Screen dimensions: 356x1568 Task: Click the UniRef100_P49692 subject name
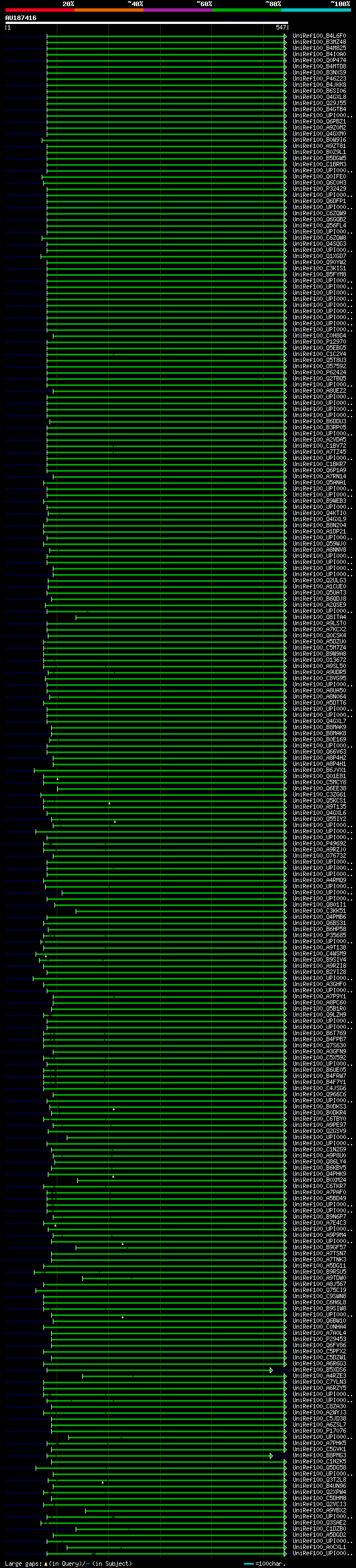pos(319,844)
